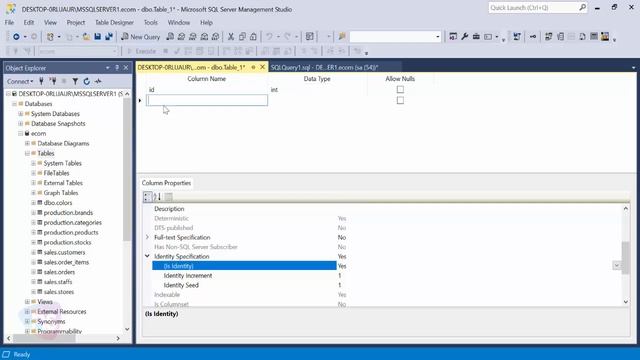Viewport: 640px width, 360px height.
Task: Click the Object Explorer horizontal scrollbar thumb
Action: (44, 338)
